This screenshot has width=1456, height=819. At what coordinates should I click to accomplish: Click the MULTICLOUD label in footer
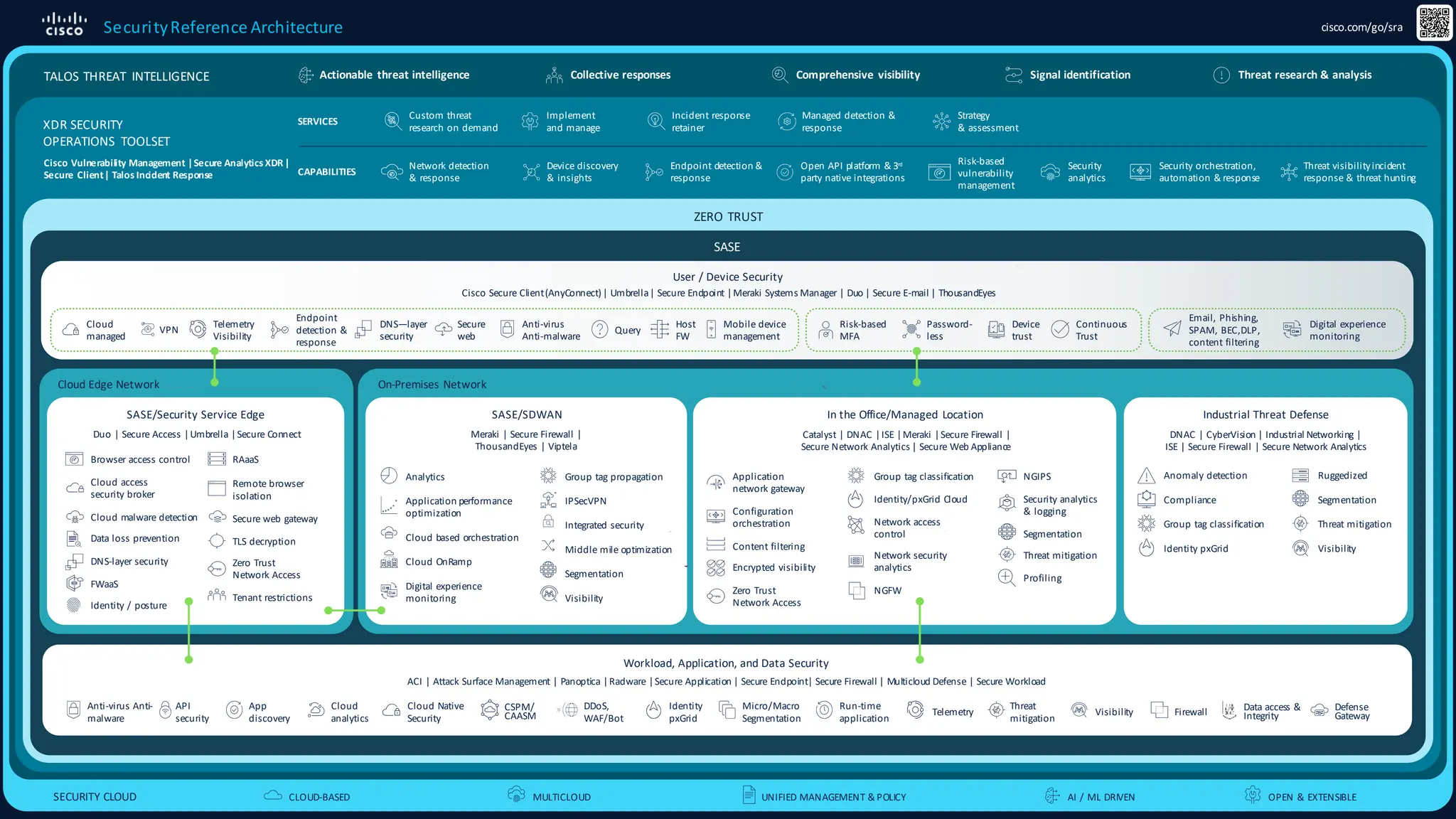[562, 797]
